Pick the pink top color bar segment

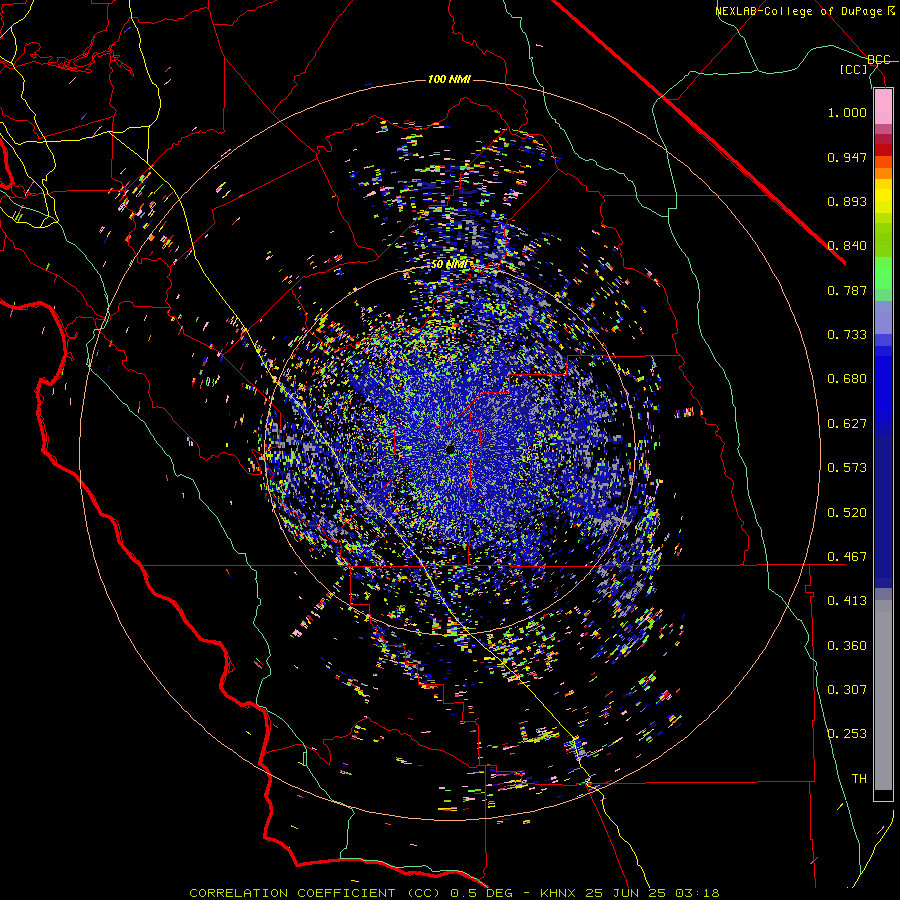click(883, 107)
